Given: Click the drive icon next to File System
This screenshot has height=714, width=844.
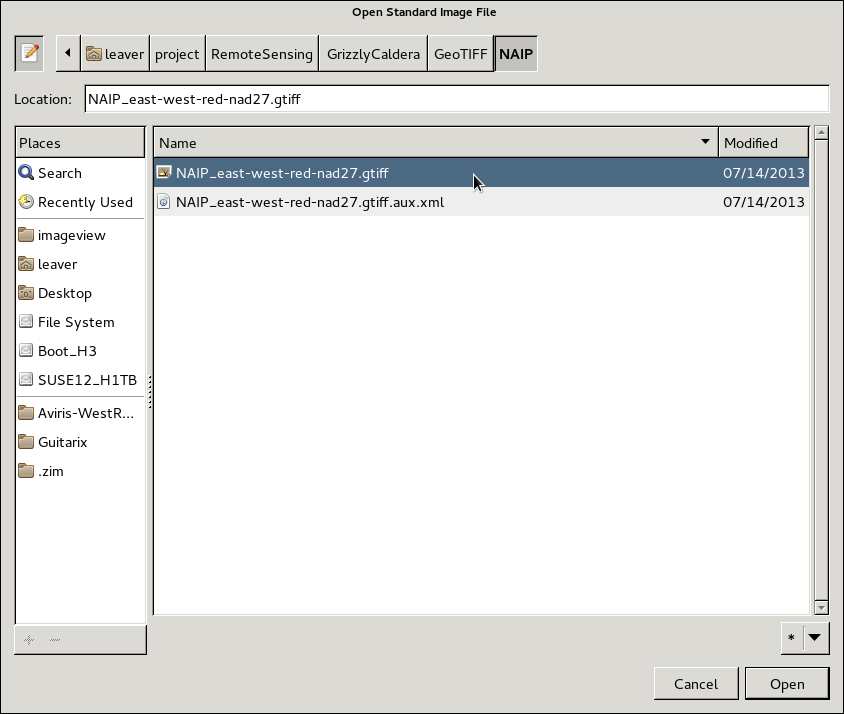Looking at the screenshot, I should coord(26,321).
